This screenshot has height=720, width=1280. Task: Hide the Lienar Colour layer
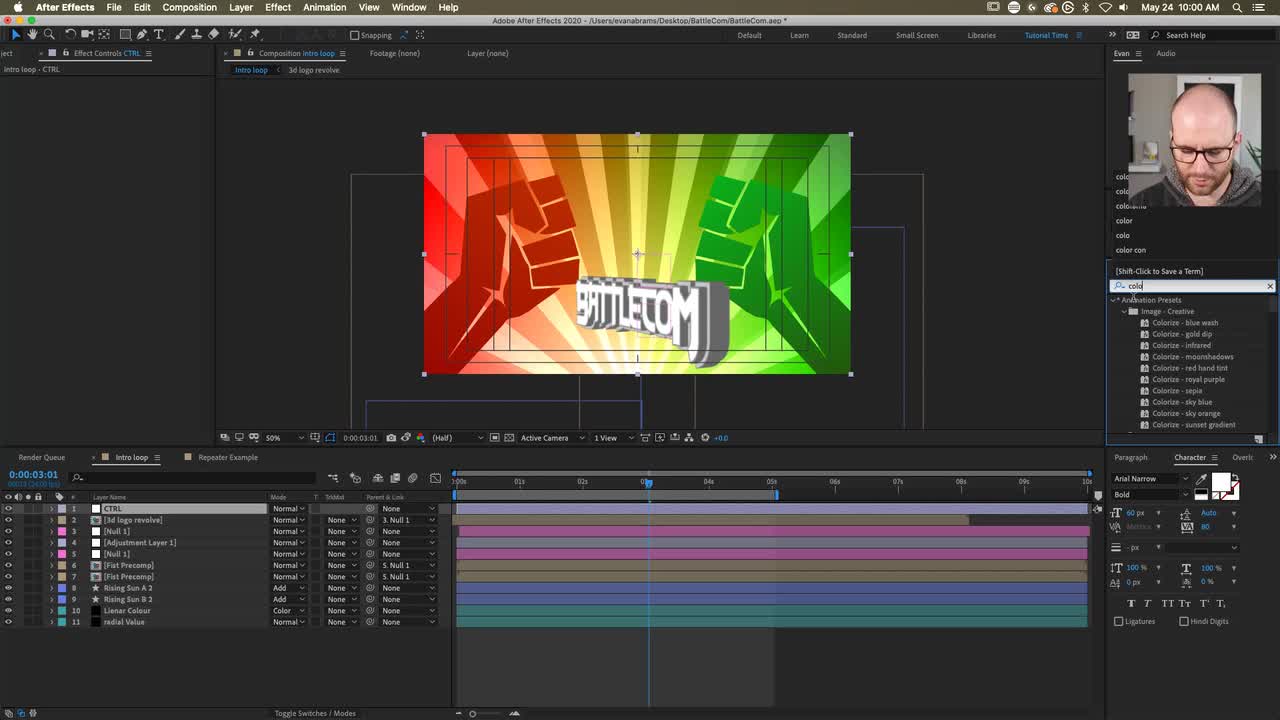[x=8, y=611]
